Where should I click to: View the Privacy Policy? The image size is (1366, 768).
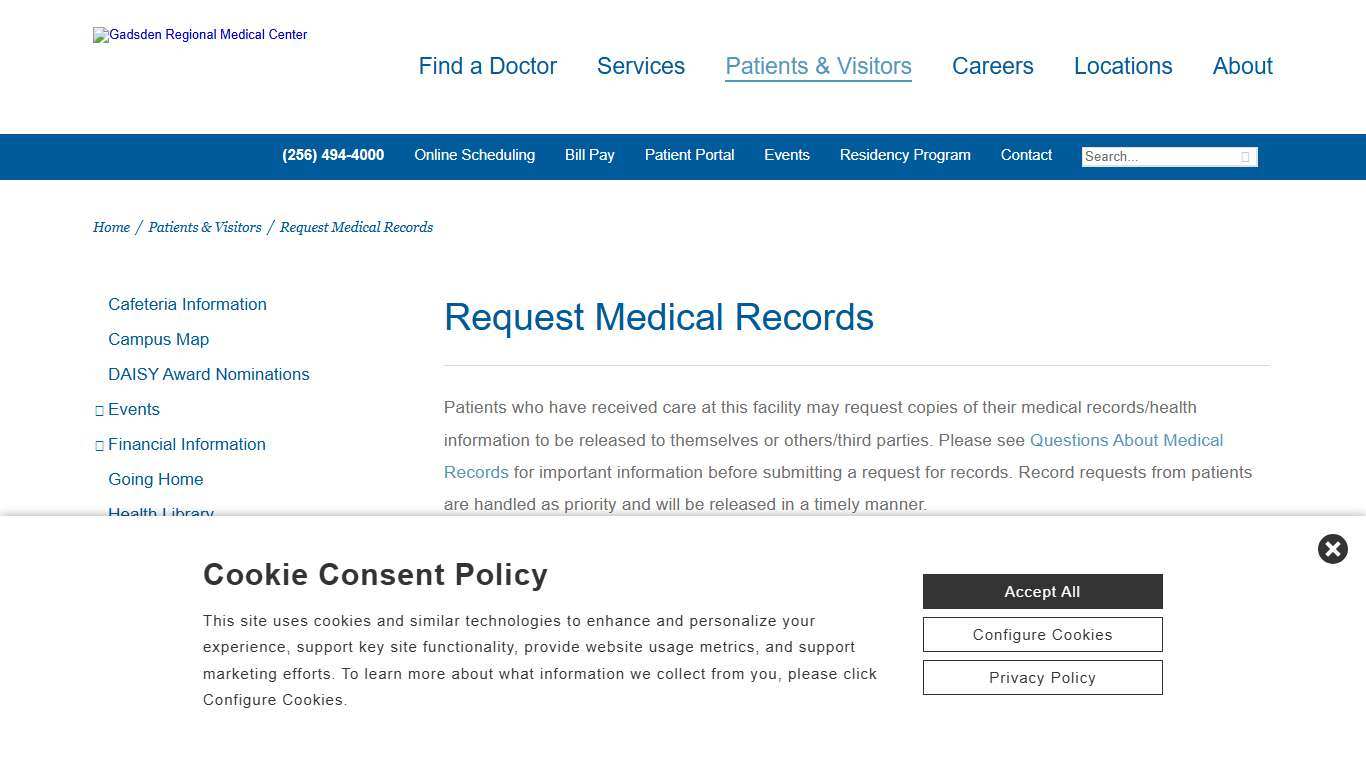point(1042,677)
